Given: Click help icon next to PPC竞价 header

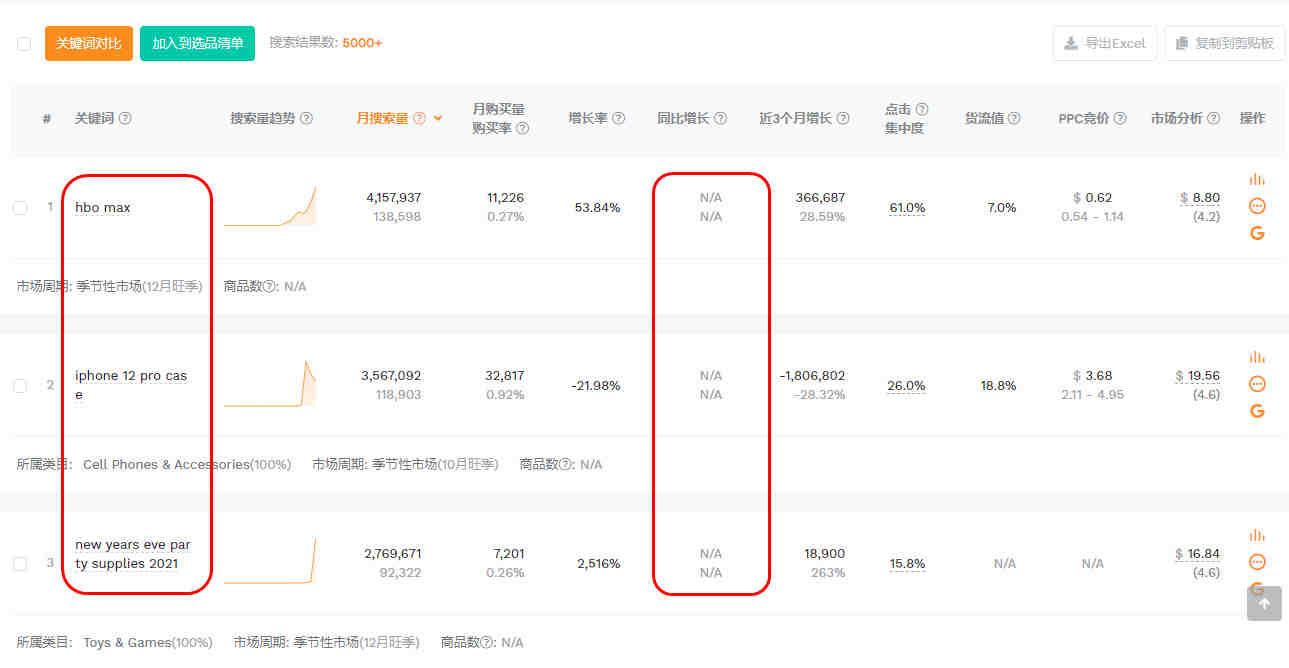Looking at the screenshot, I should point(1120,118).
